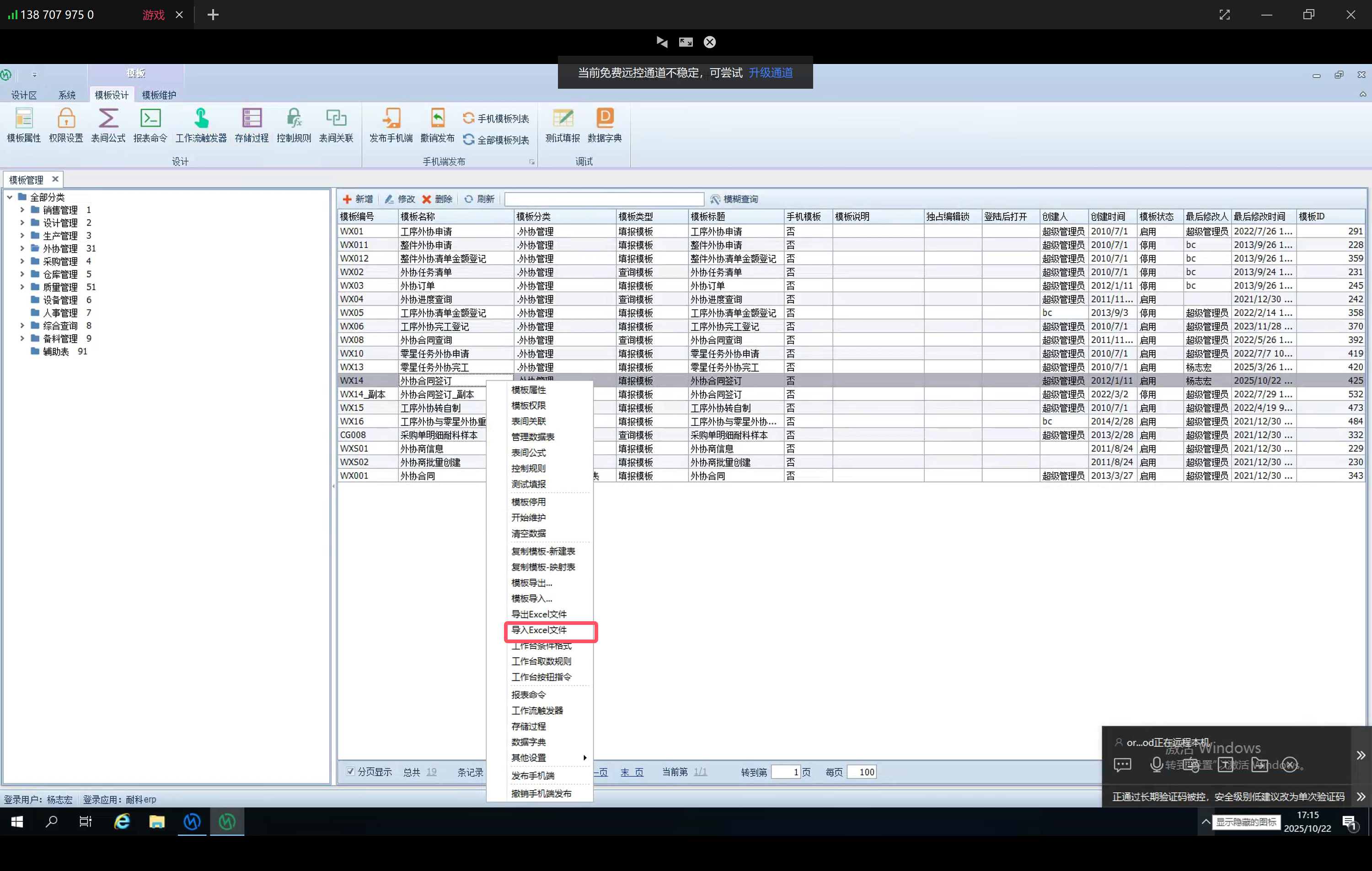Click the fuzzy search text field
Image resolution: width=1372 pixels, height=871 pixels.
[x=604, y=199]
